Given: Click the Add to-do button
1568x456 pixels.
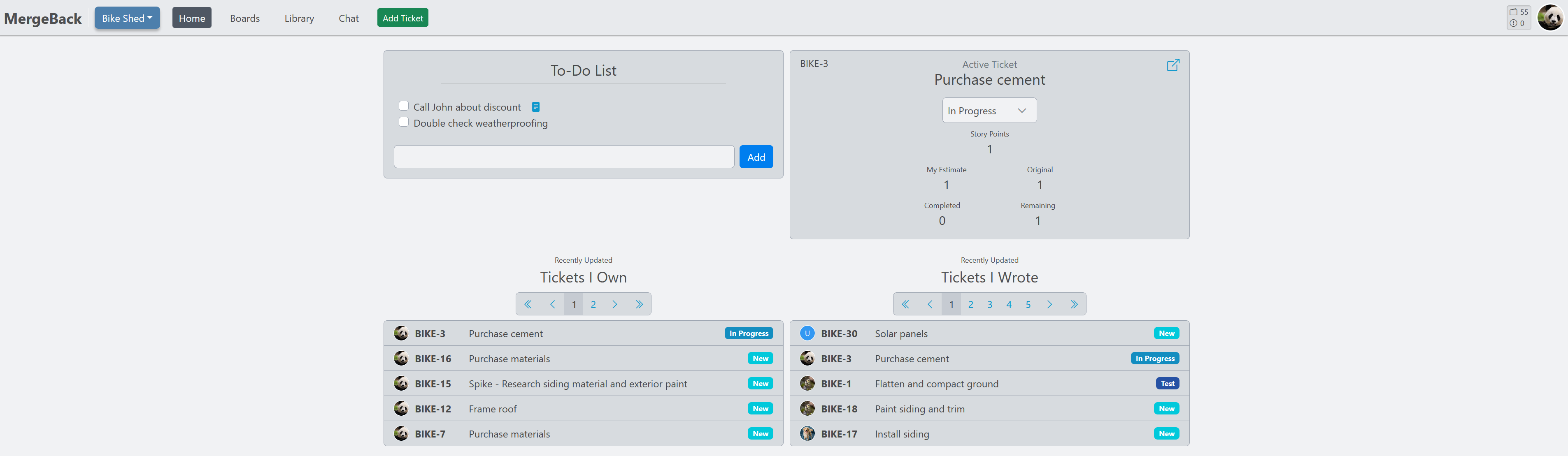Looking at the screenshot, I should 756,157.
